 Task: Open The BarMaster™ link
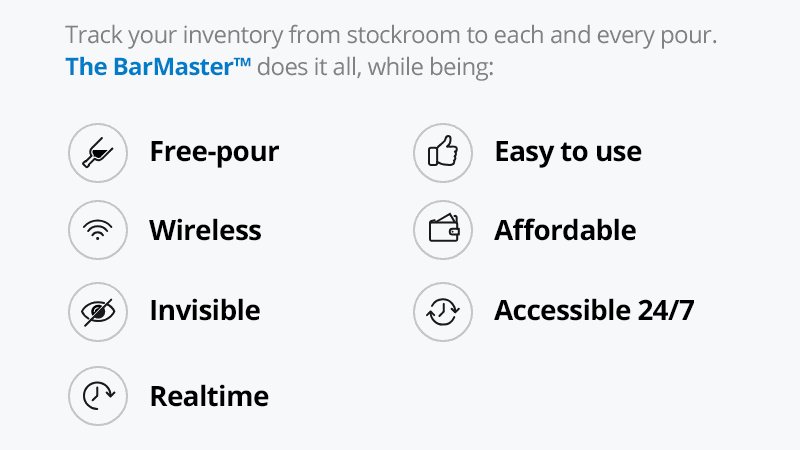click(158, 70)
